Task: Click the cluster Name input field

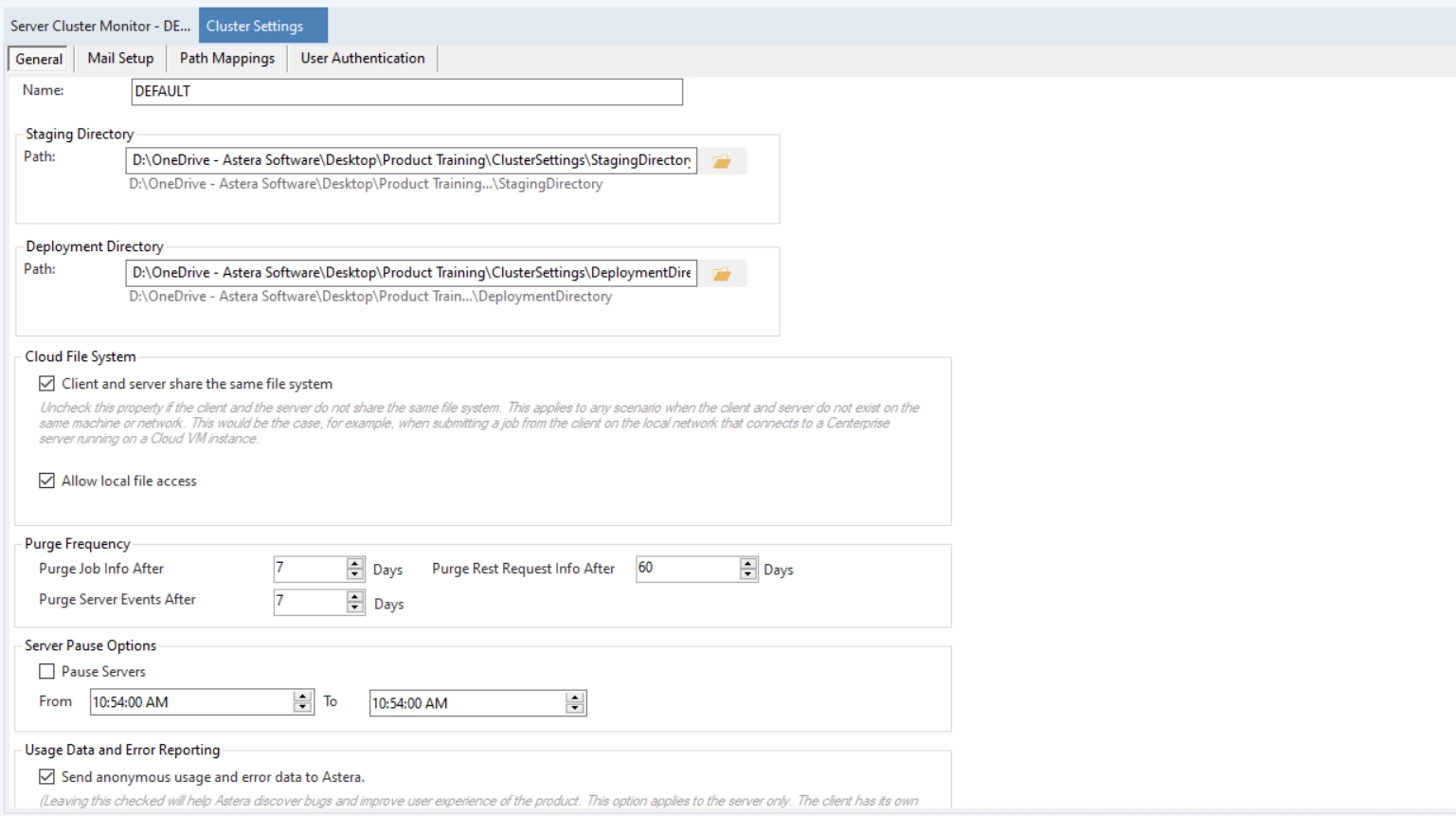Action: [x=406, y=91]
